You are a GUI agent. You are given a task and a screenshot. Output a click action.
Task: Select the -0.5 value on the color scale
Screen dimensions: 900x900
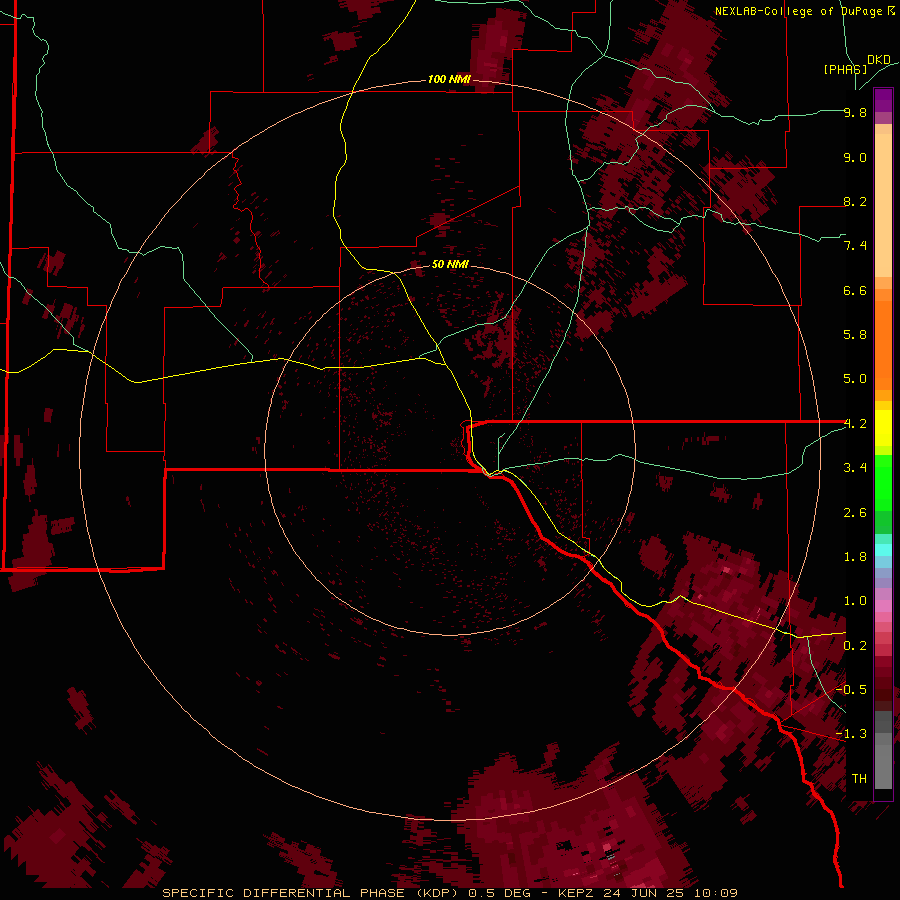tap(852, 689)
